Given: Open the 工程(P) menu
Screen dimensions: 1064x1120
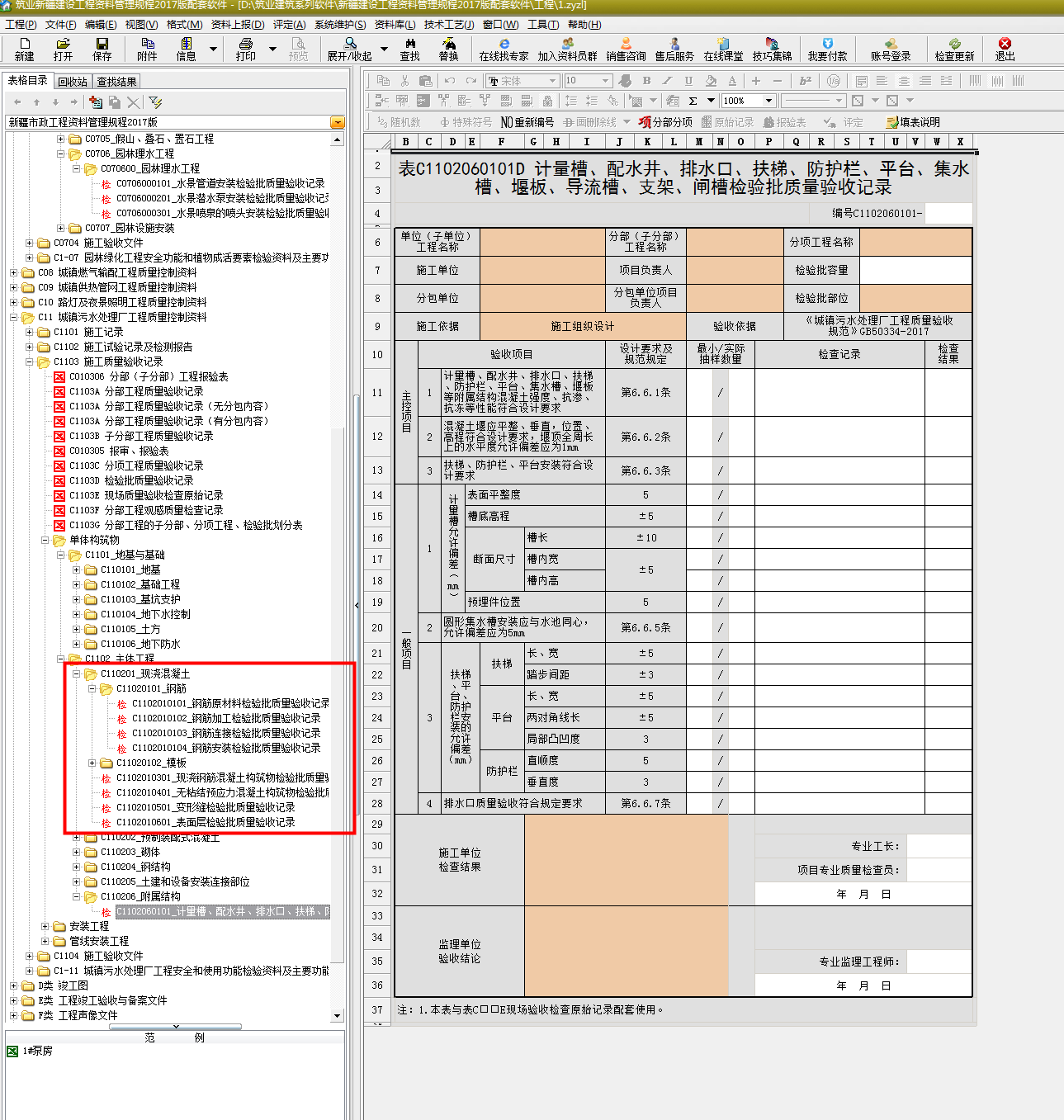Looking at the screenshot, I should [x=21, y=25].
